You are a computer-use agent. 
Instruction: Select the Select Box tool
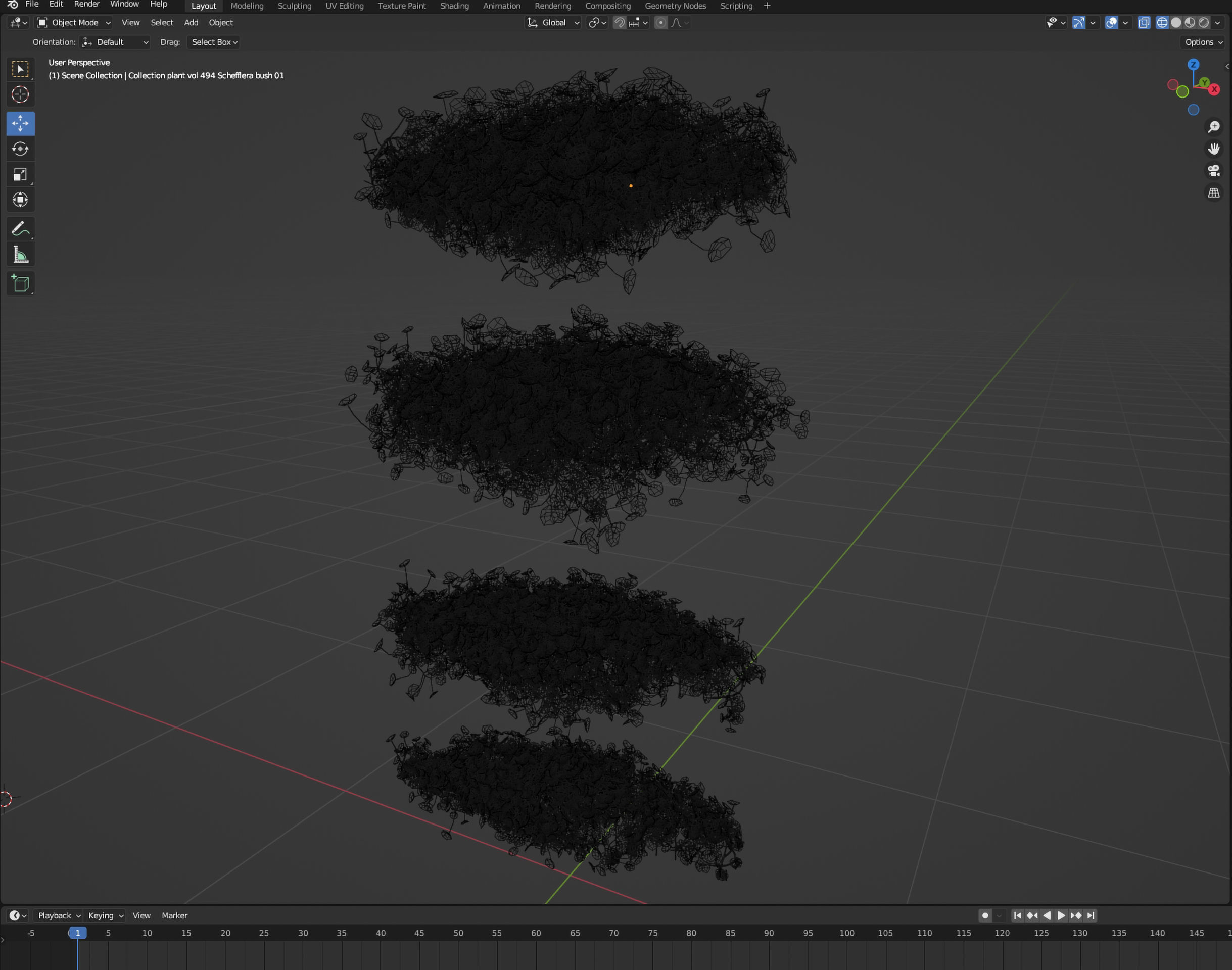pyautogui.click(x=20, y=69)
